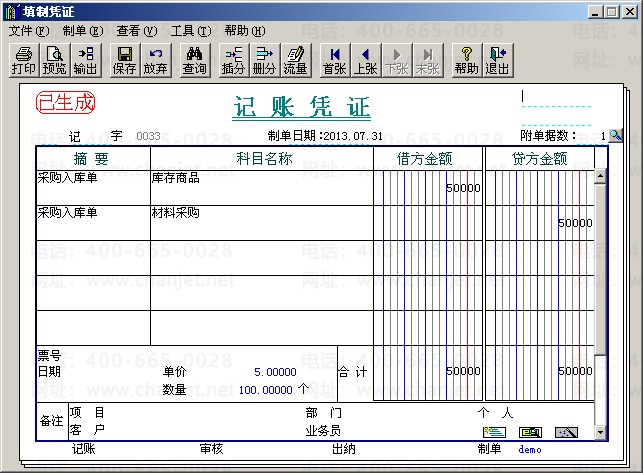Click the 数量 value 100.00000
643x473 pixels.
coord(265,390)
